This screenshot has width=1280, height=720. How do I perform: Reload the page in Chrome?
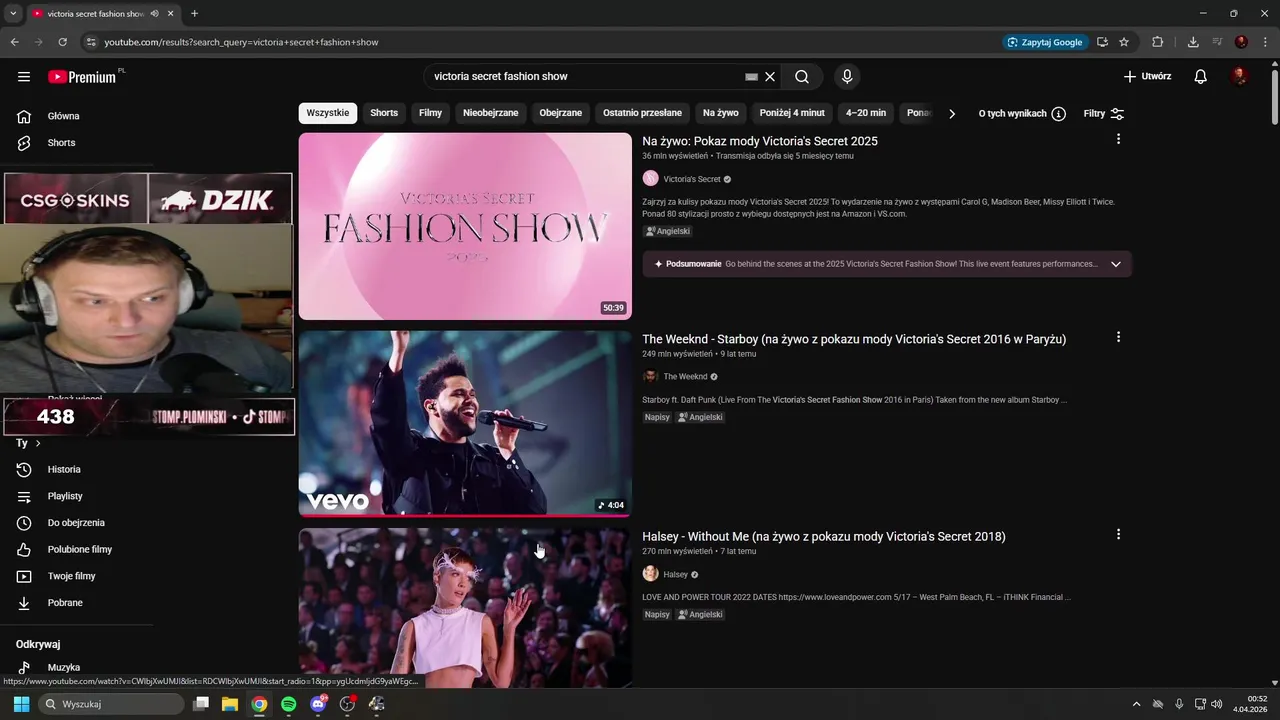pos(62,42)
